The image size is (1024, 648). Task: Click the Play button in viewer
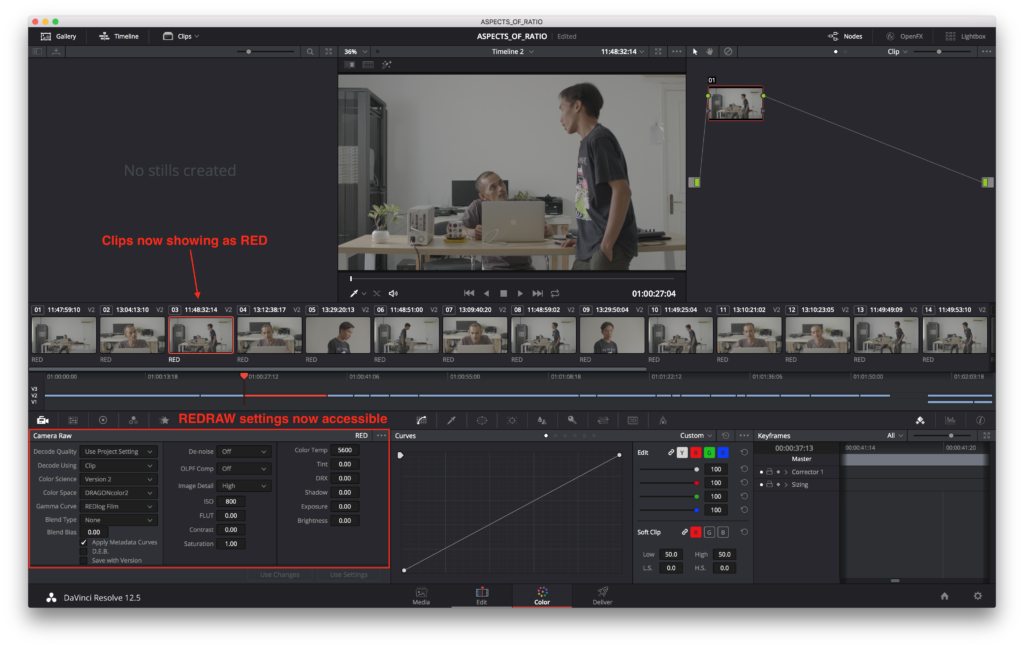pyautogui.click(x=520, y=293)
